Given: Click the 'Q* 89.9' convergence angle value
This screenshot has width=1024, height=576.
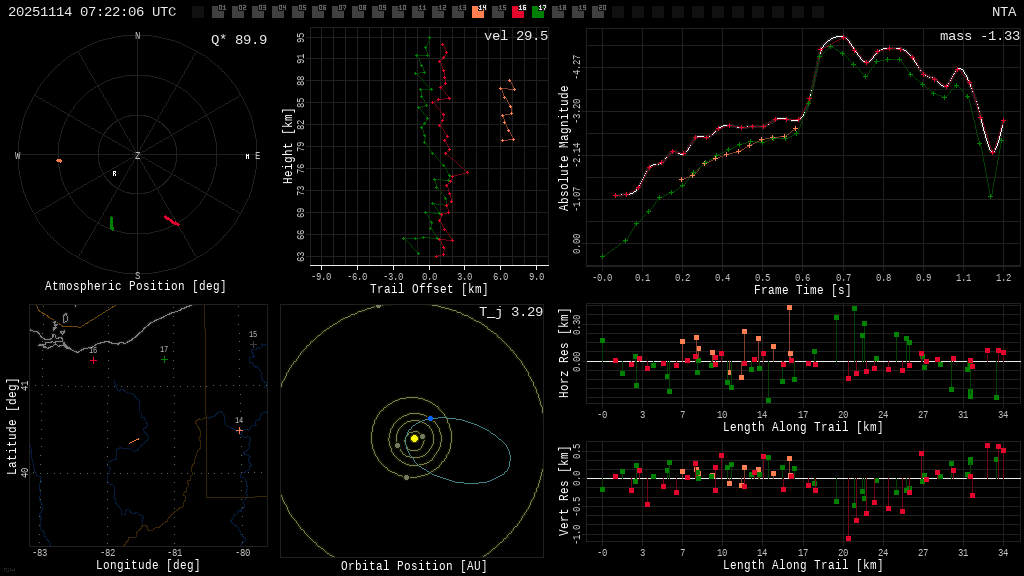Looking at the screenshot, I should (238, 40).
